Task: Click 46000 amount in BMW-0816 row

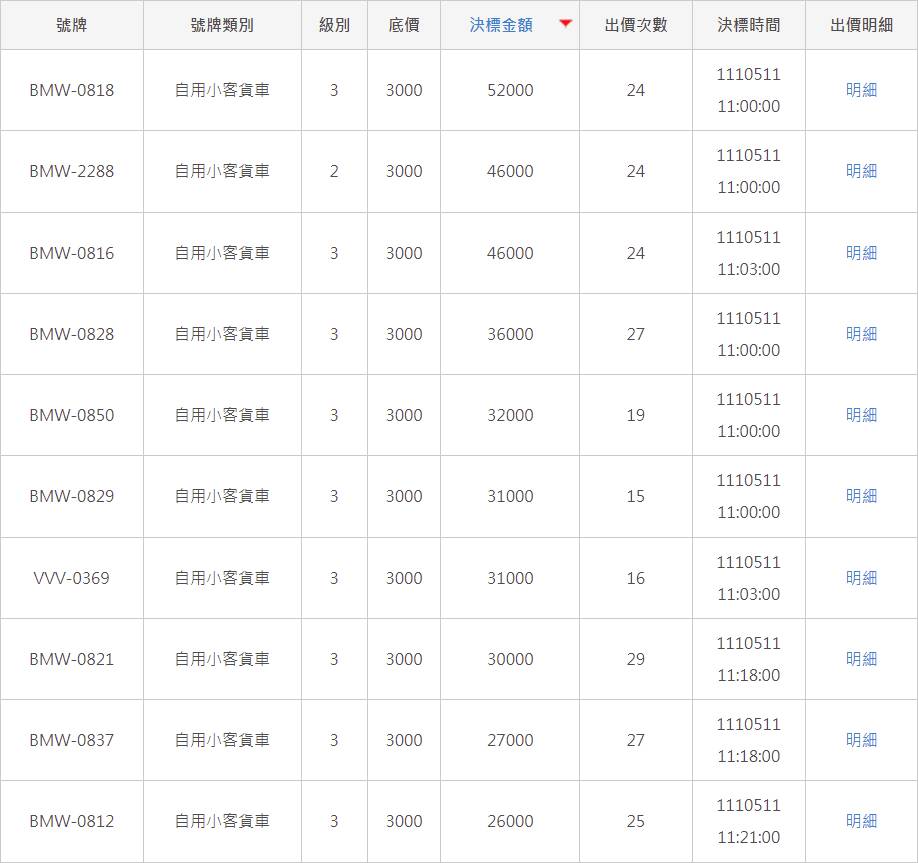Action: pos(510,253)
